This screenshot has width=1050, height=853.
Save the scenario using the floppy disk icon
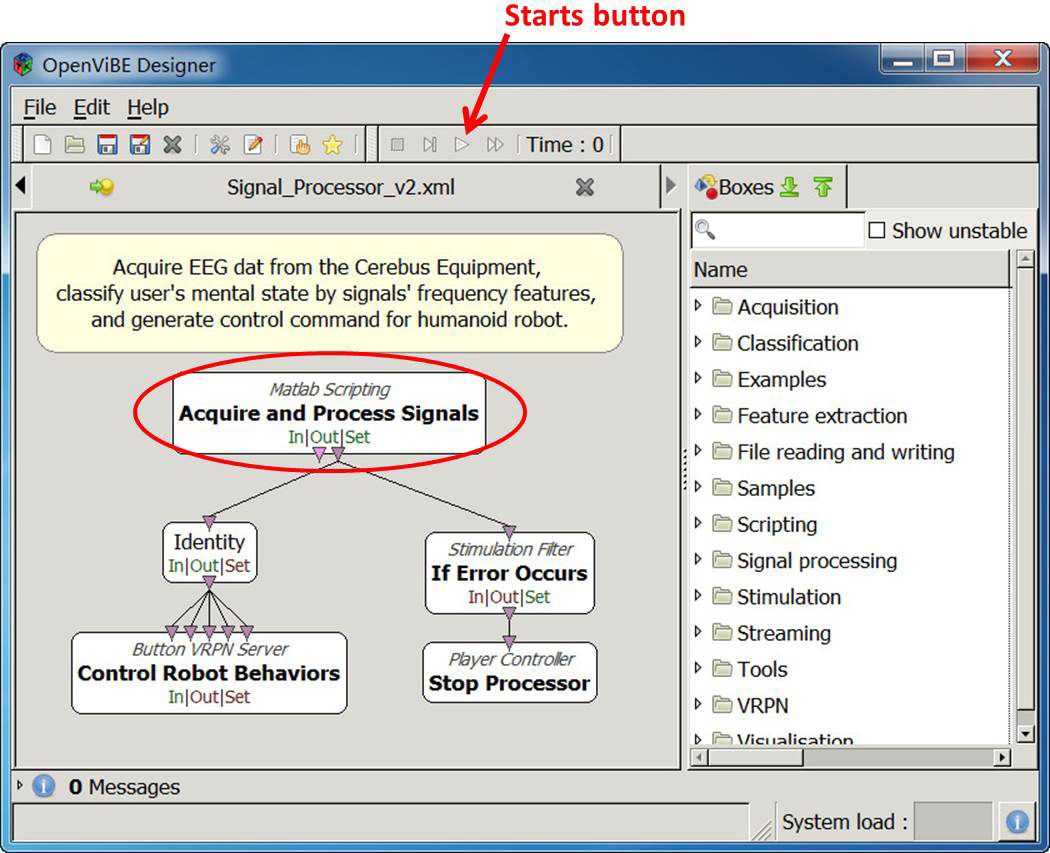tap(107, 145)
